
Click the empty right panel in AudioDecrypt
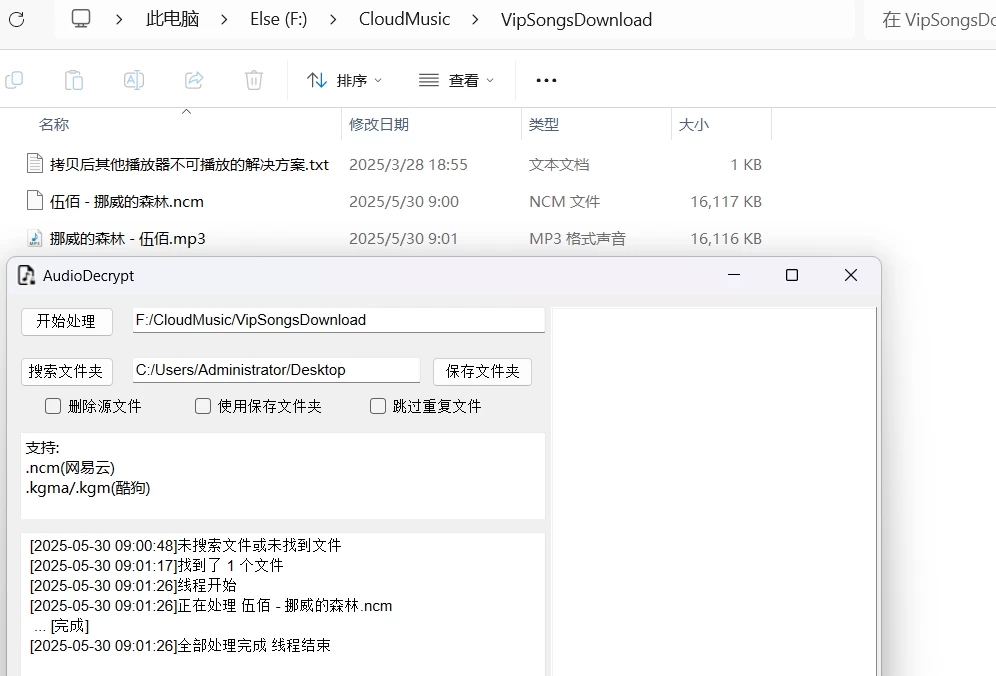pos(714,492)
